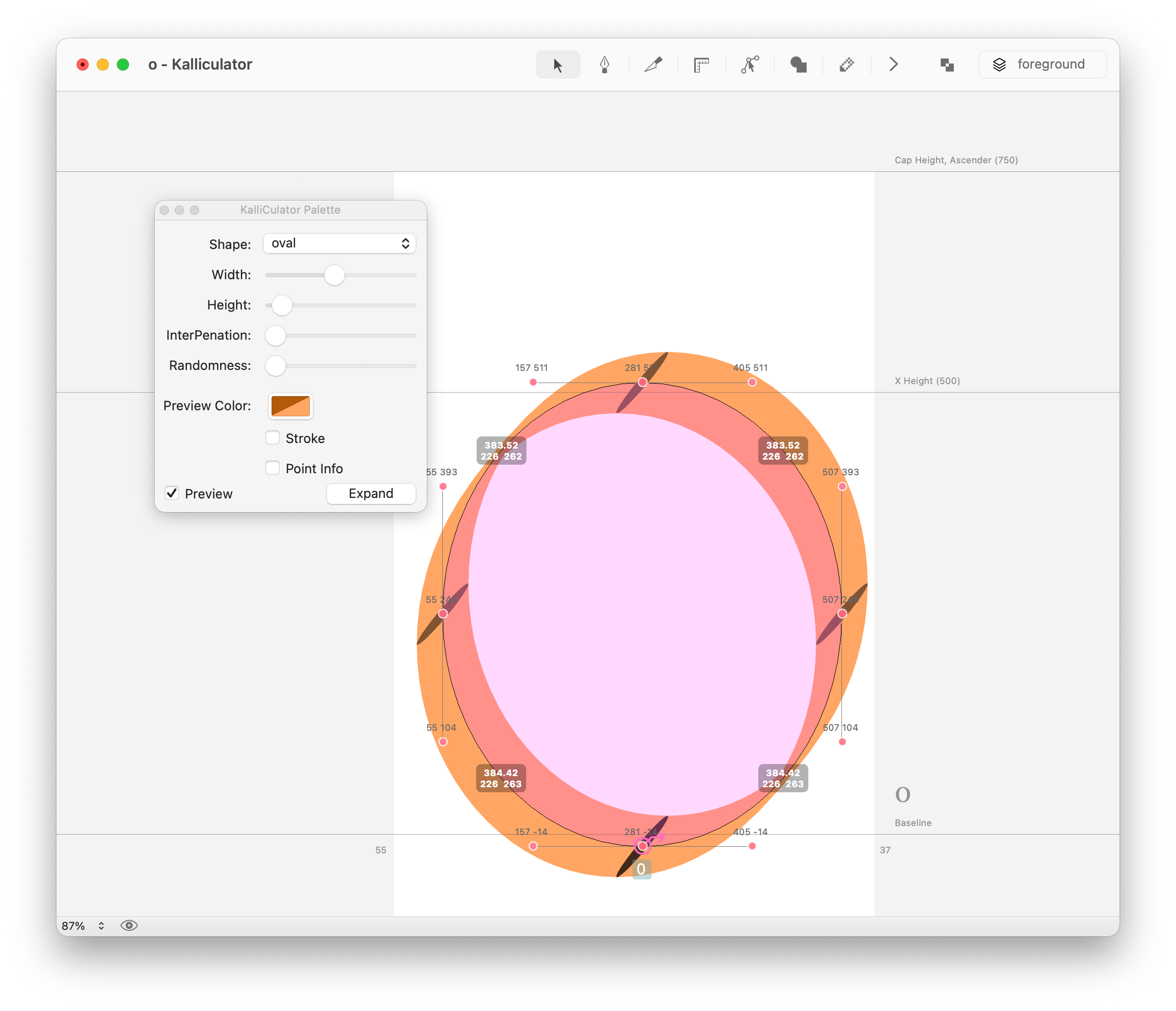Open the 87% zoom level stepper

[101, 925]
